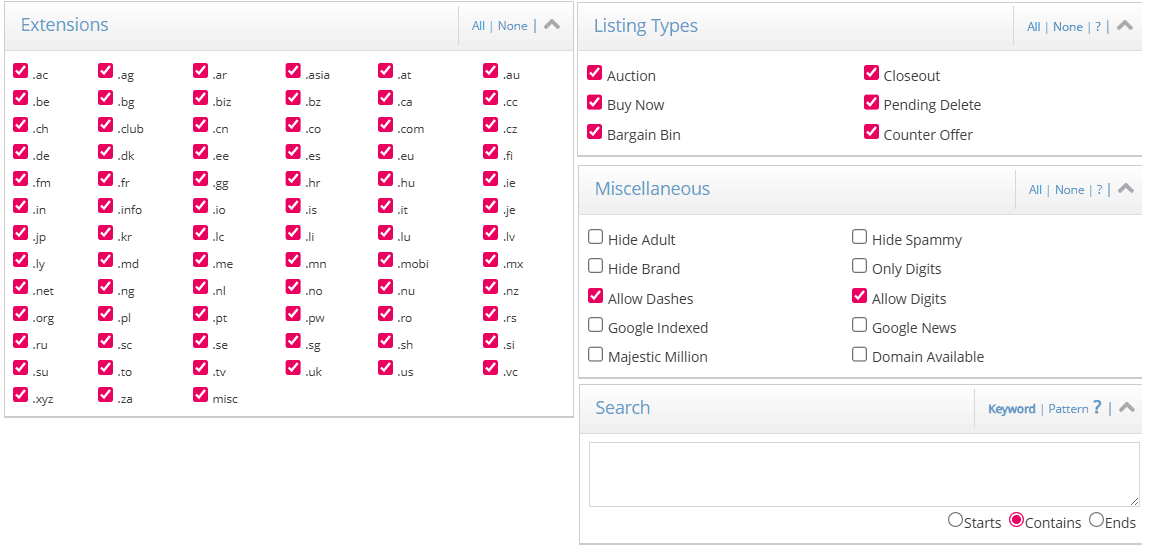This screenshot has width=1151, height=549.
Task: Select All in Miscellaneous panel
Action: (1035, 189)
